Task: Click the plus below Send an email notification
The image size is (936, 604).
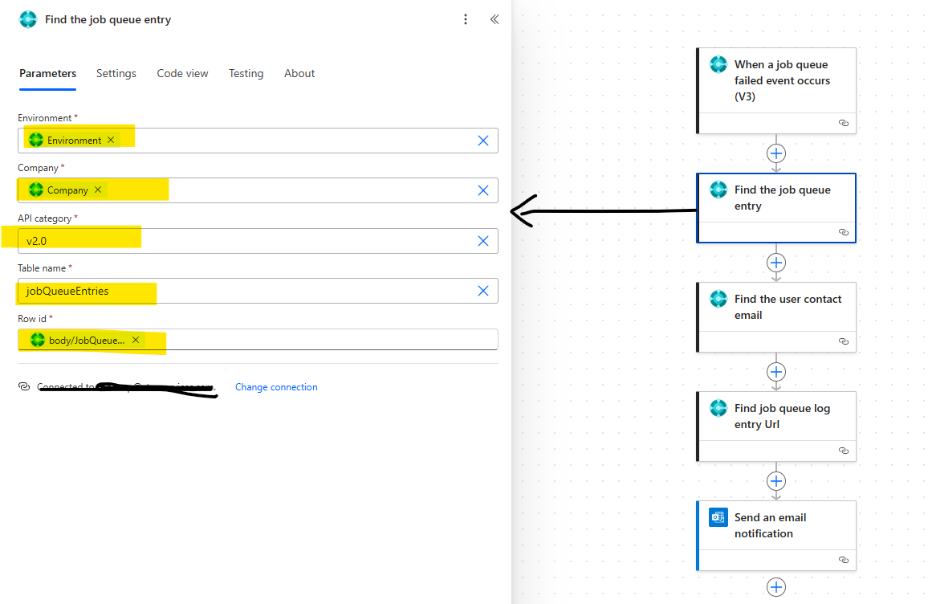Action: [776, 587]
